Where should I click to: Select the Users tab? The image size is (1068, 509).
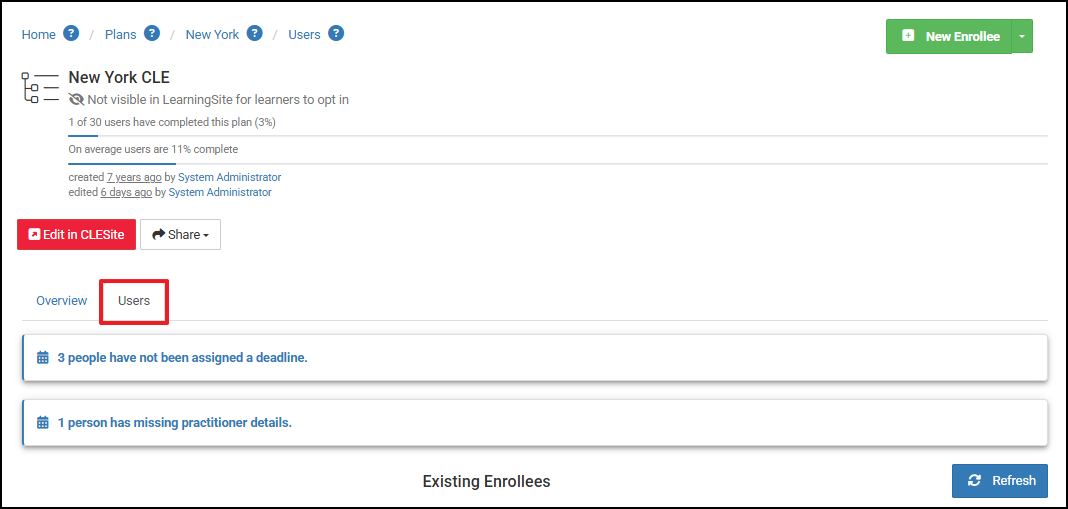click(x=134, y=300)
